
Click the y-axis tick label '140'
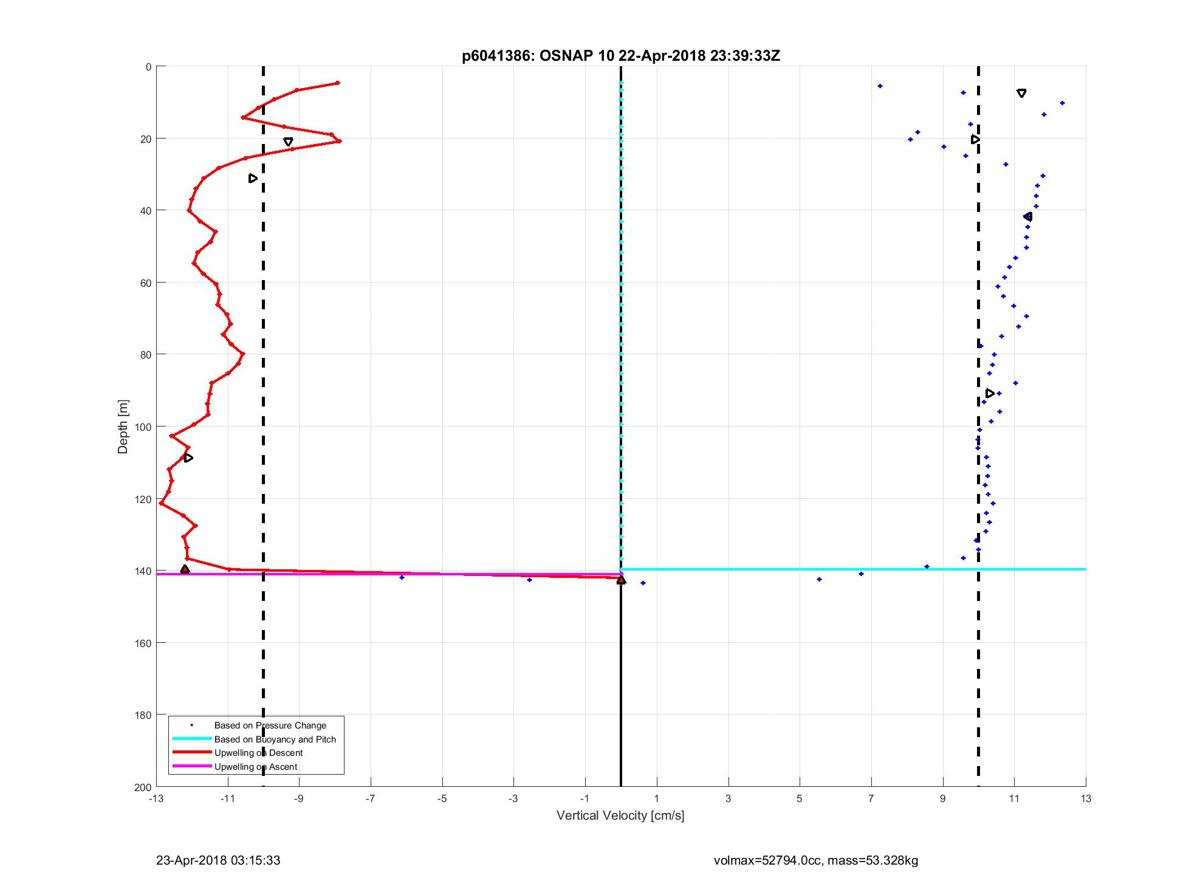click(142, 571)
